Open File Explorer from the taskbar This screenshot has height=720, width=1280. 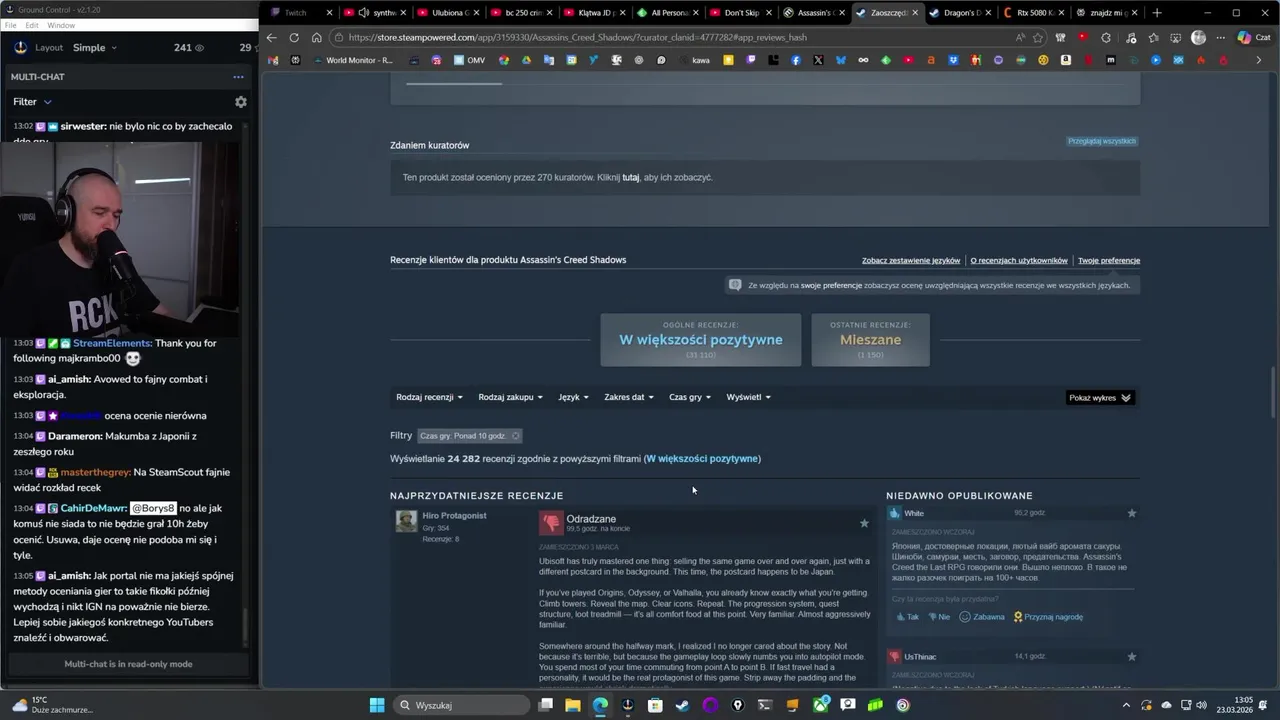click(573, 705)
